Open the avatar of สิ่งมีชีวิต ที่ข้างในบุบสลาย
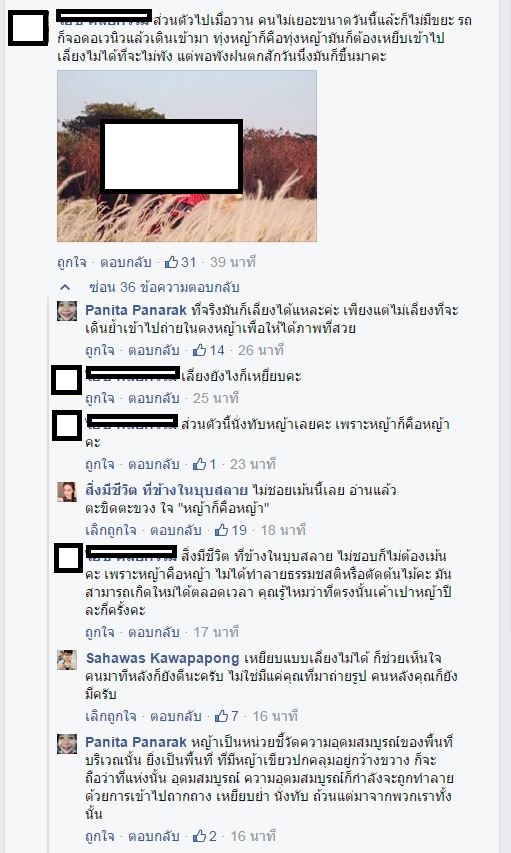Screen dimensions: 511x853 click(x=67, y=491)
